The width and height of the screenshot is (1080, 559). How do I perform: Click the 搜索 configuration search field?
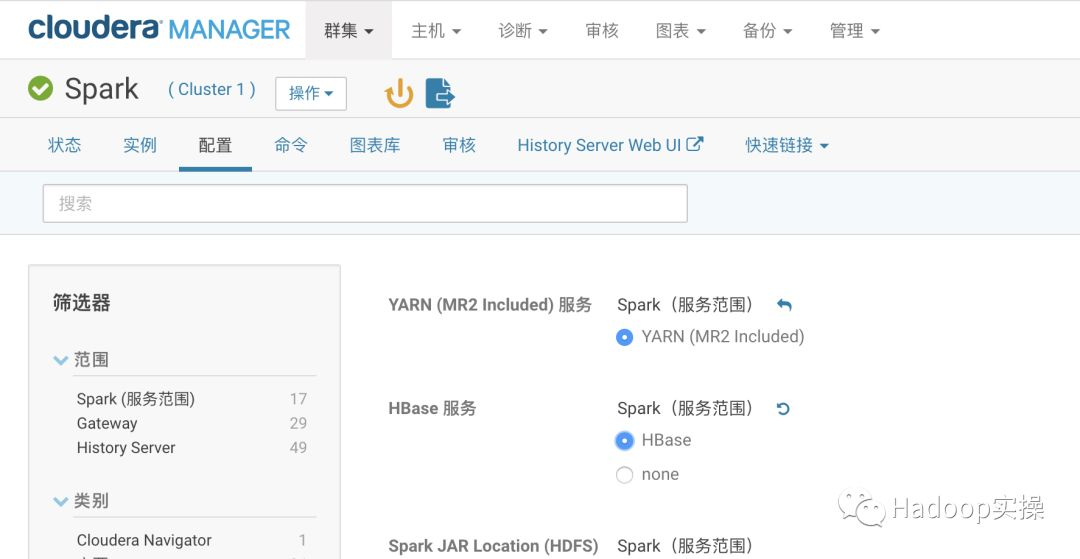365,203
